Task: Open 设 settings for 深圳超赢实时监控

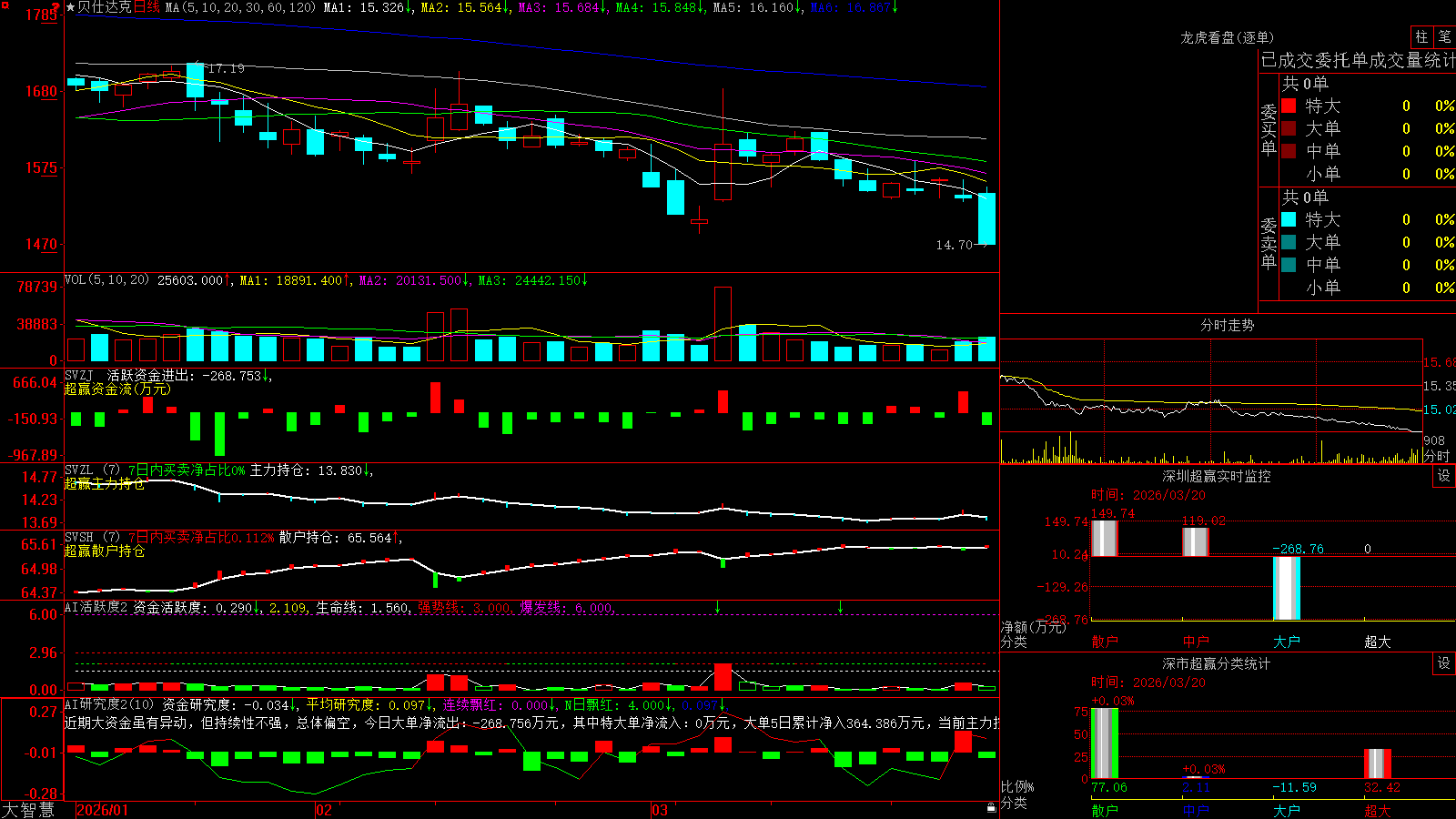Action: coord(1444,476)
